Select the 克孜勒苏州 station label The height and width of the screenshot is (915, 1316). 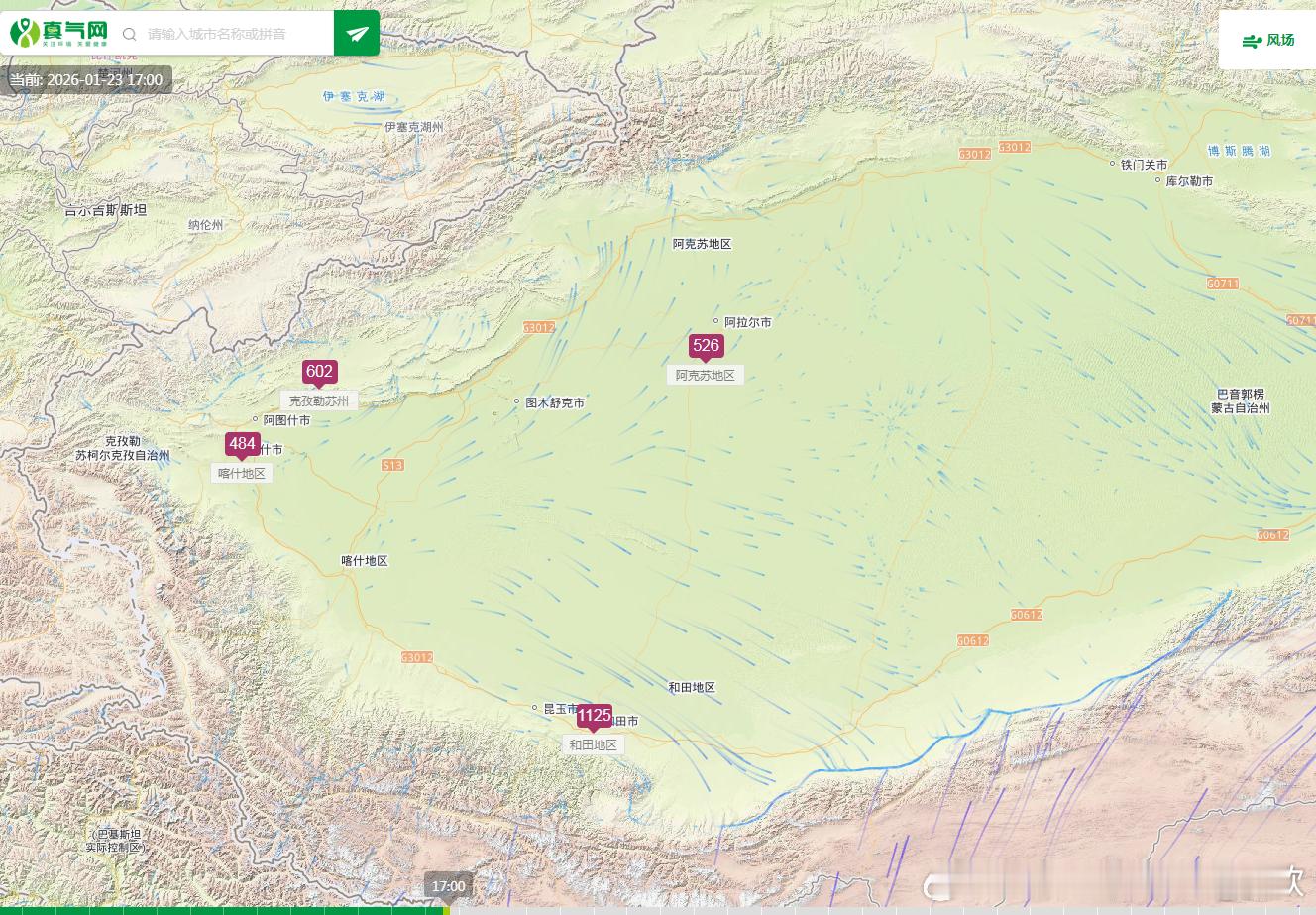319,400
